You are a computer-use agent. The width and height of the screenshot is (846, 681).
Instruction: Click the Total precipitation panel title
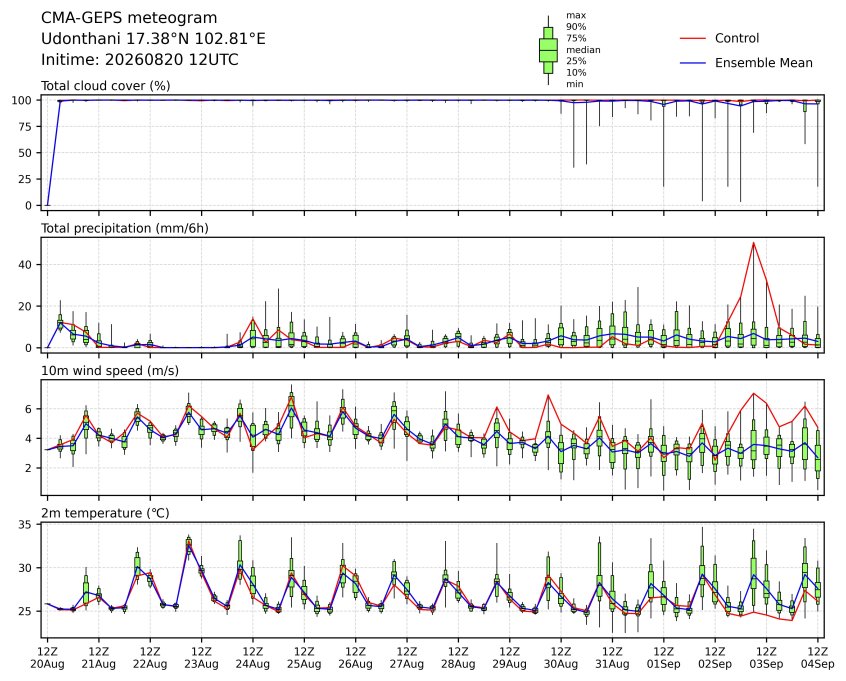pyautogui.click(x=125, y=228)
